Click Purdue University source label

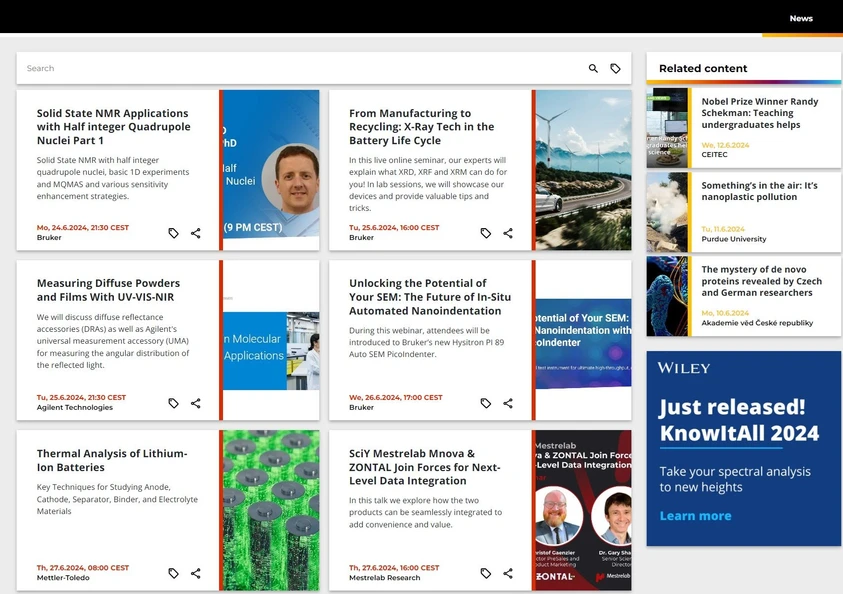(x=734, y=239)
